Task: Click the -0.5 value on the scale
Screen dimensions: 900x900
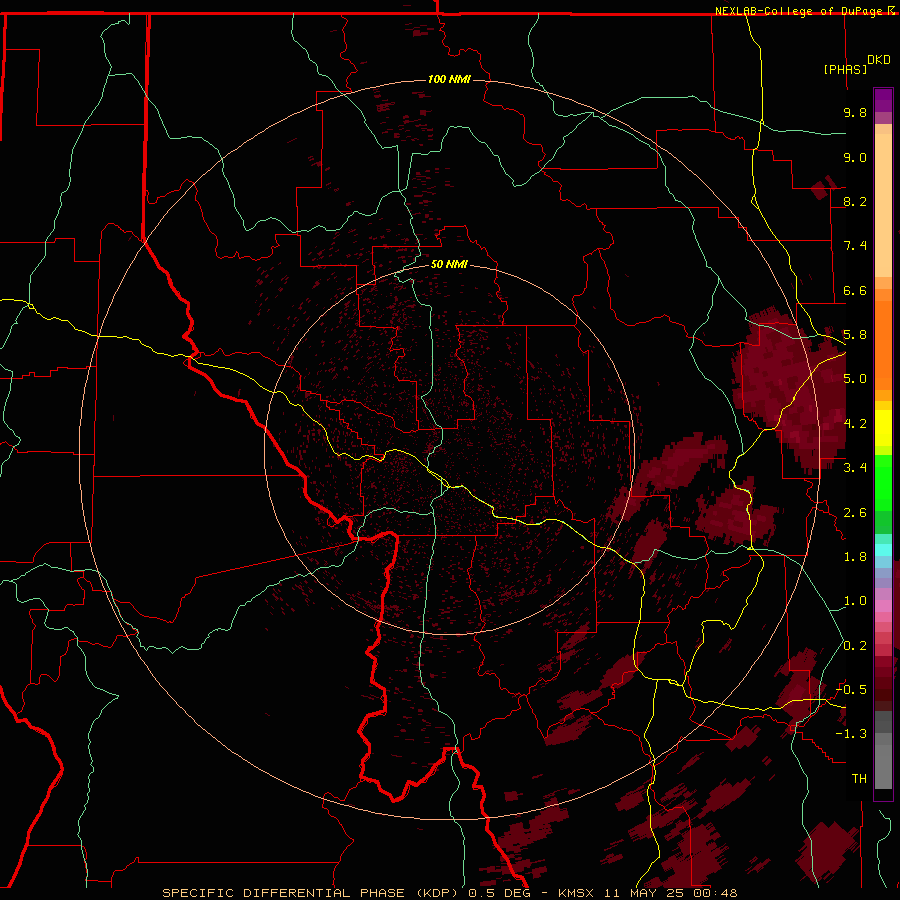Action: [x=851, y=690]
